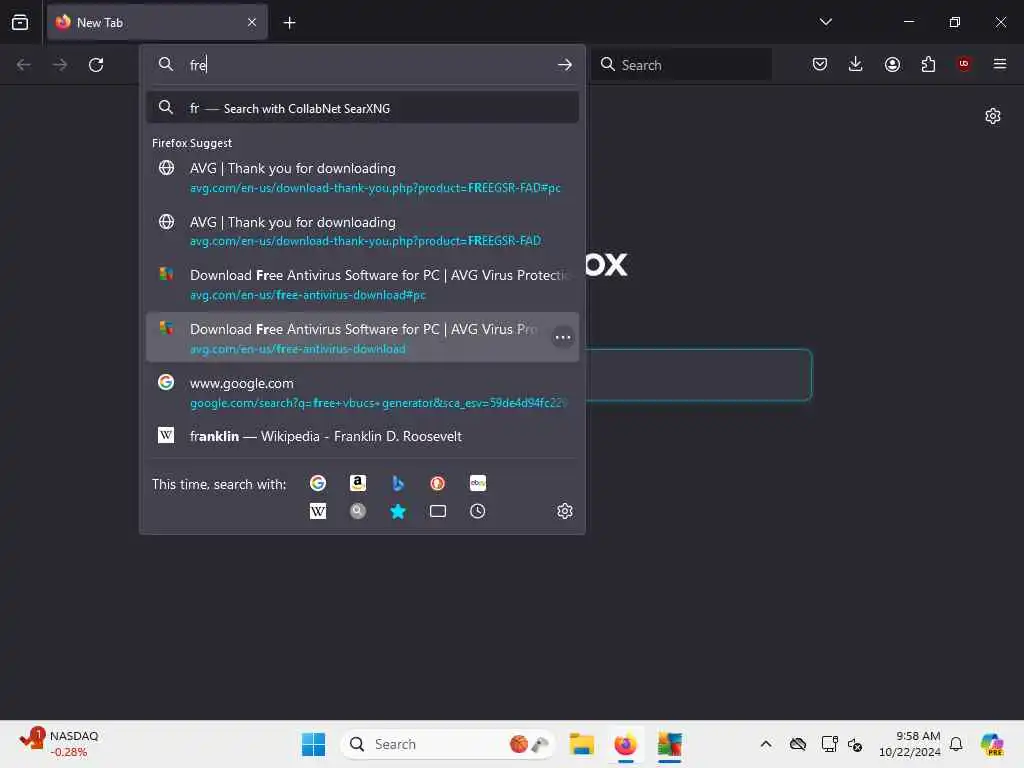
Task: Open Firefox View tabs overview icon
Action: (x=20, y=22)
